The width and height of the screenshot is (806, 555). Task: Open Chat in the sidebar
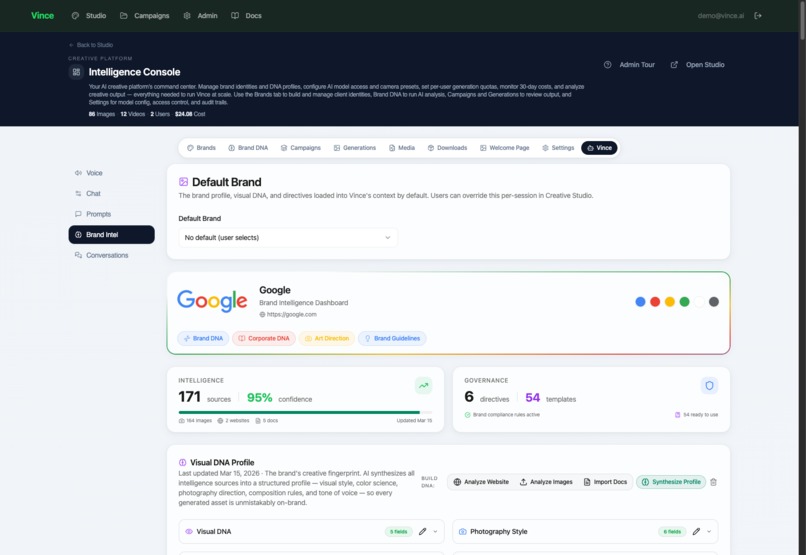(x=112, y=194)
